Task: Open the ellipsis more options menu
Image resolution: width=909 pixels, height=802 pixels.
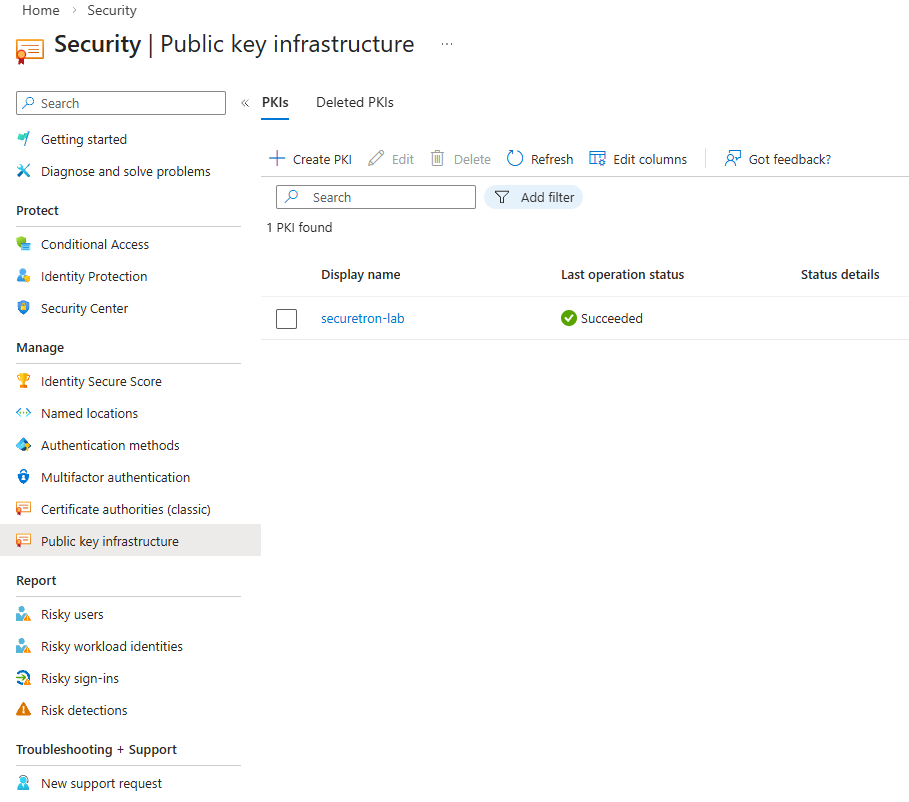Action: 446,44
